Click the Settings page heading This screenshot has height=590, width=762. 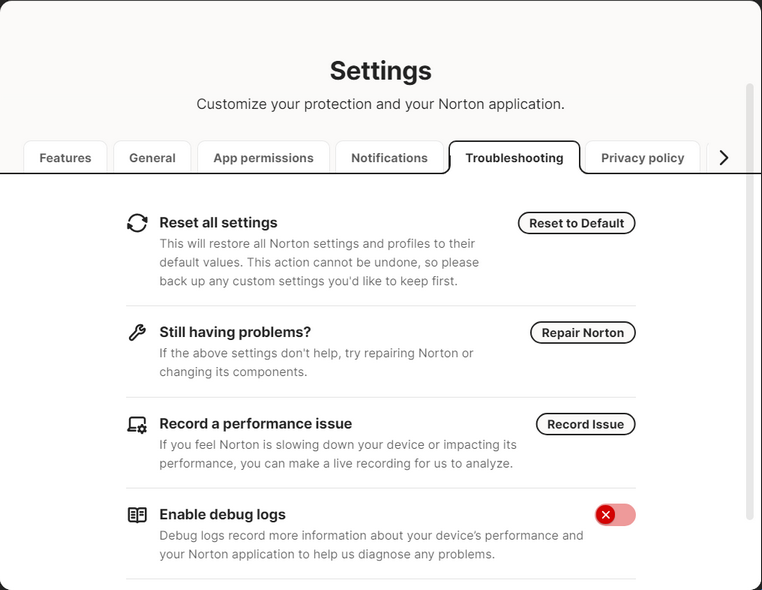click(381, 71)
